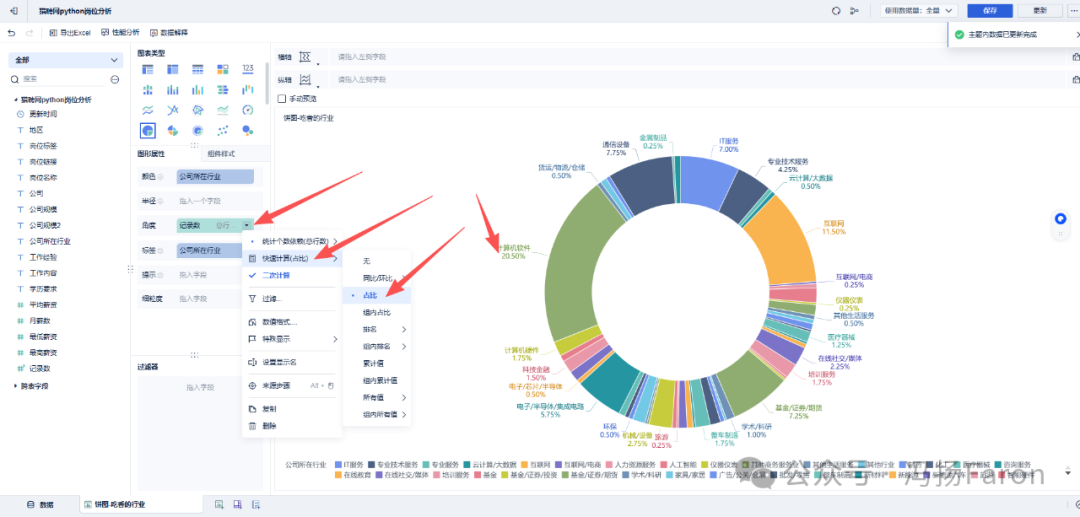Select 组内占比 option
The width and height of the screenshot is (1080, 517).
click(x=377, y=313)
